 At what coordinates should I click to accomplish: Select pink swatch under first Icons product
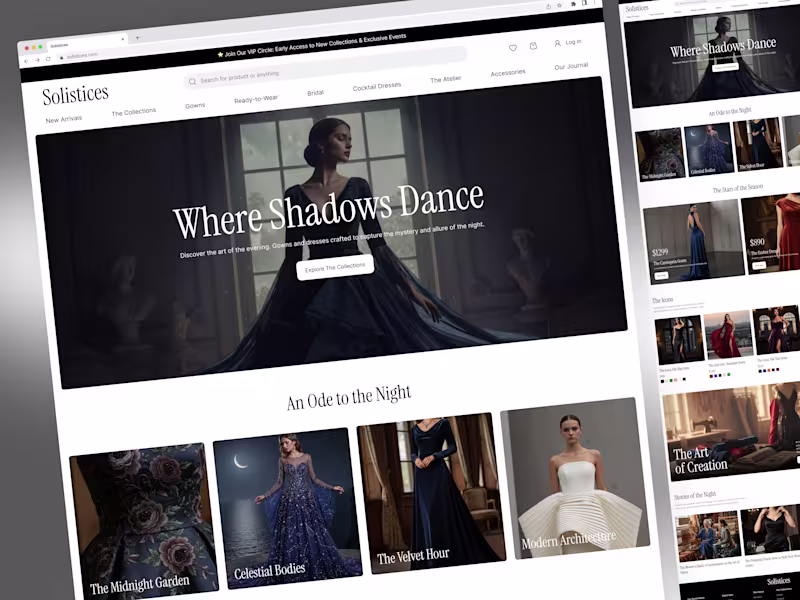(678, 380)
